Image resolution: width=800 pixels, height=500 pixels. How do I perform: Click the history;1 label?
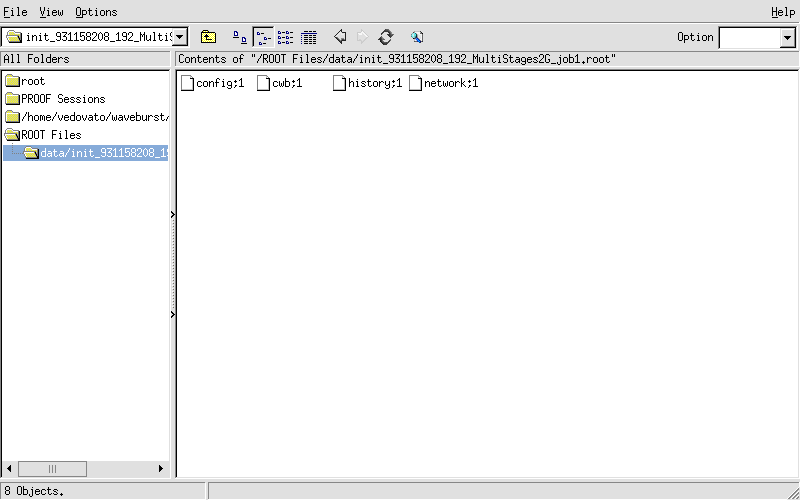(375, 83)
